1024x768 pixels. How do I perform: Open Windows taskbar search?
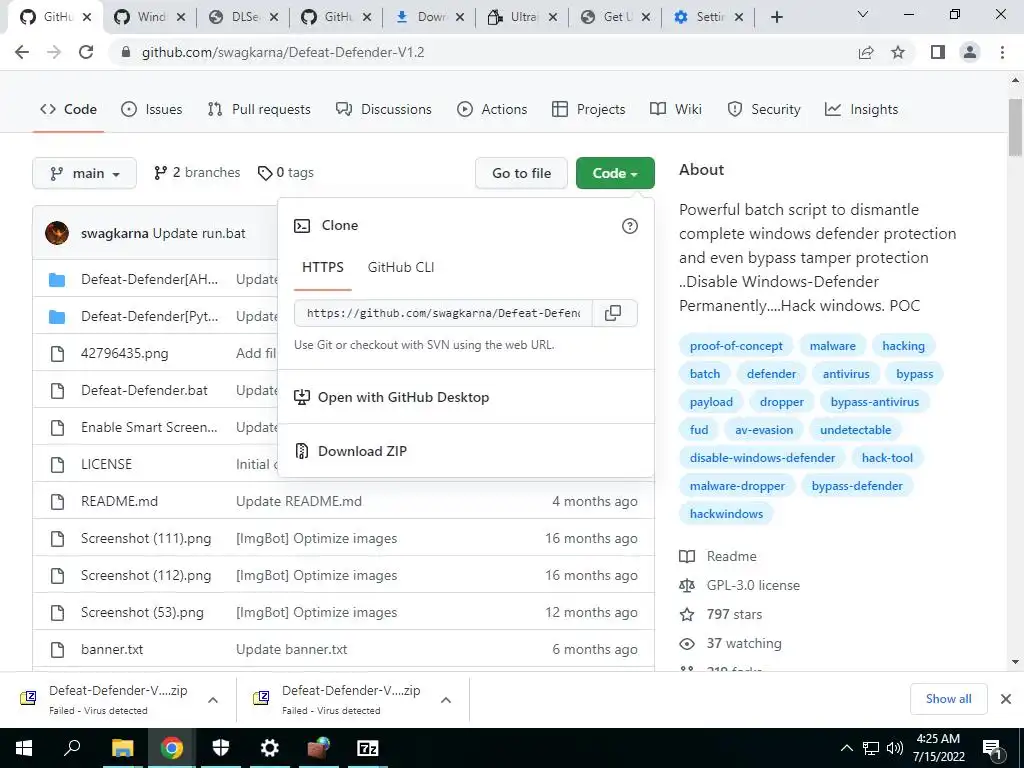[x=72, y=748]
